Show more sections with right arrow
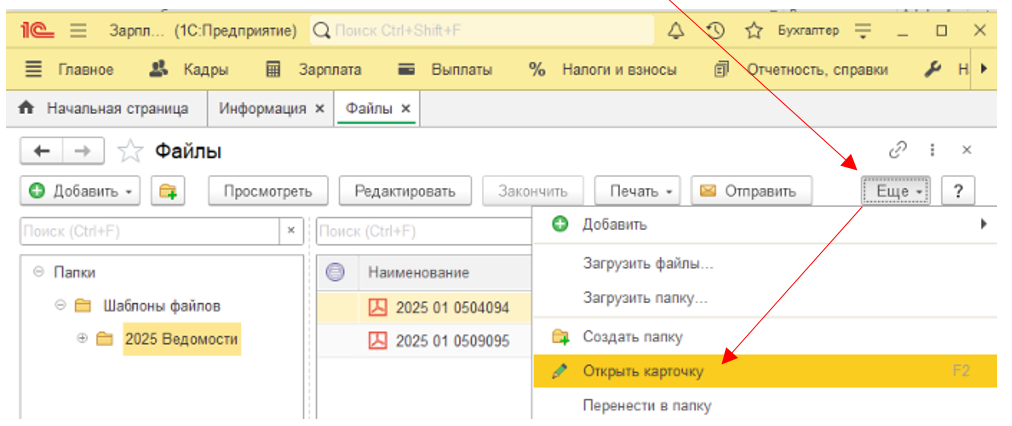 click(984, 68)
